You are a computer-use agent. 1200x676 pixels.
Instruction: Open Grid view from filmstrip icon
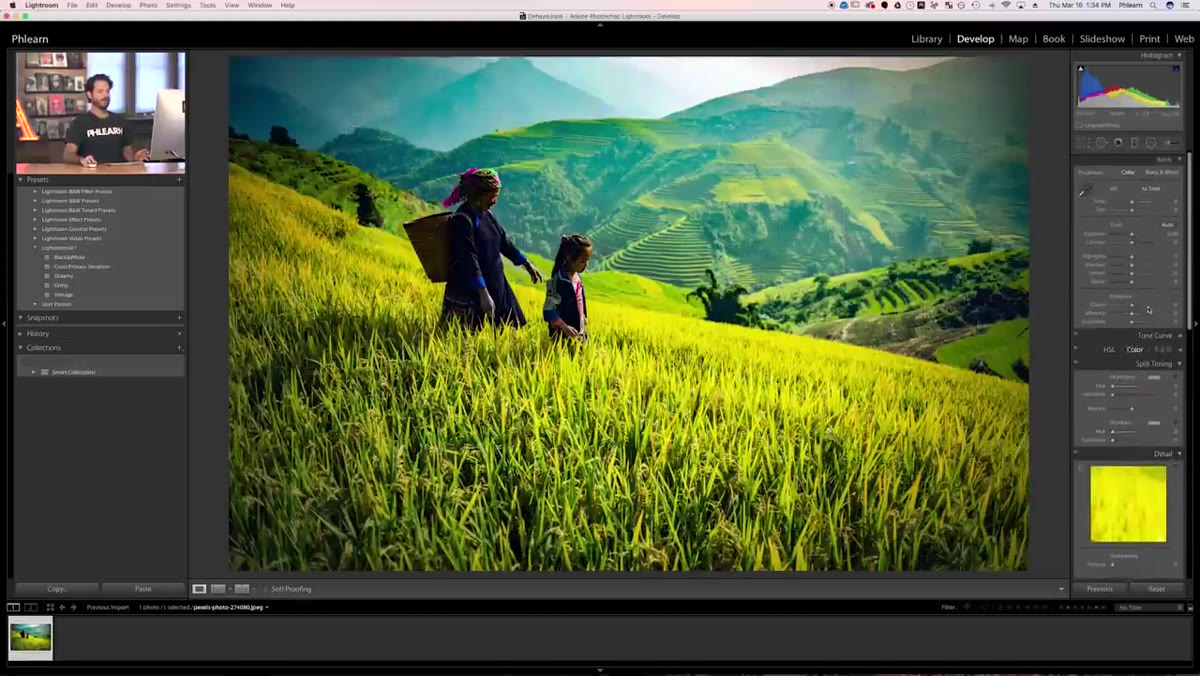[50, 607]
